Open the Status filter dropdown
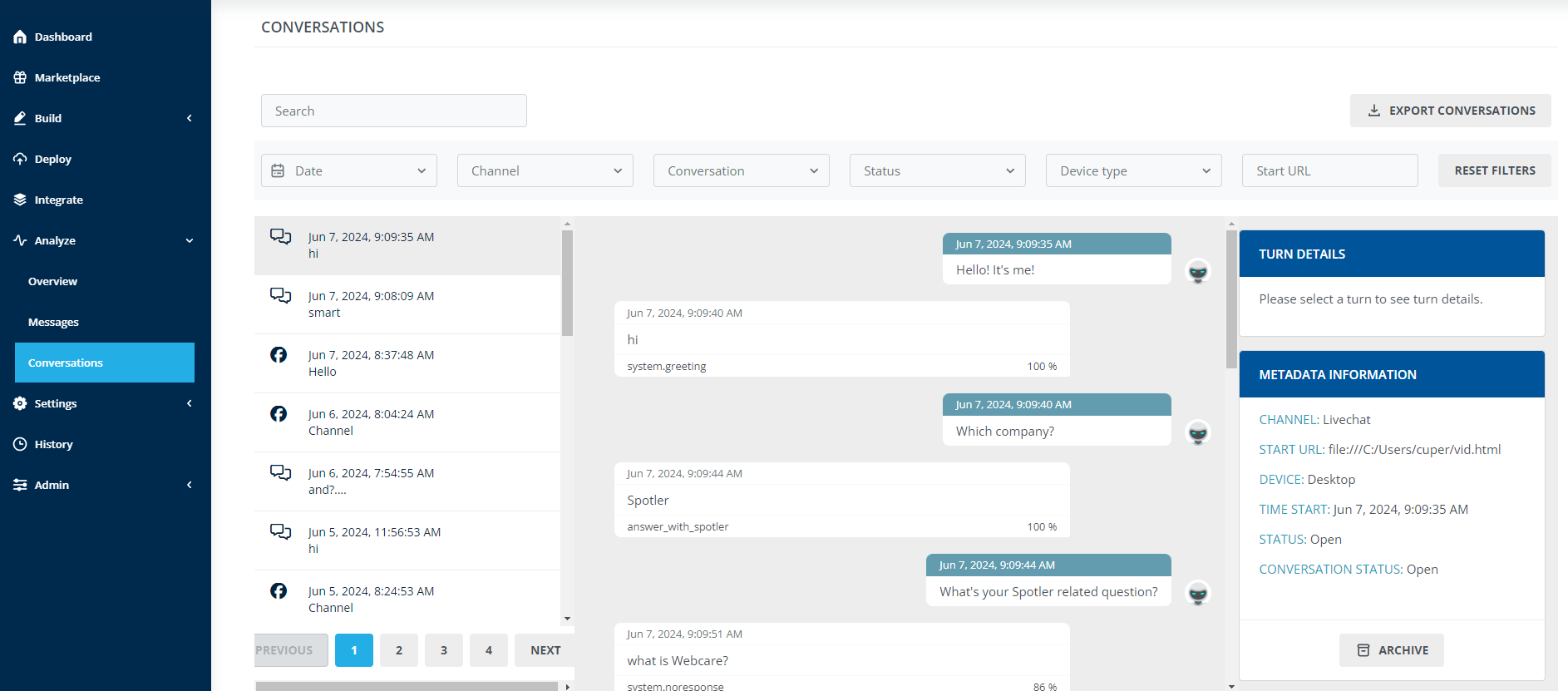Image resolution: width=1568 pixels, height=691 pixels. (938, 170)
